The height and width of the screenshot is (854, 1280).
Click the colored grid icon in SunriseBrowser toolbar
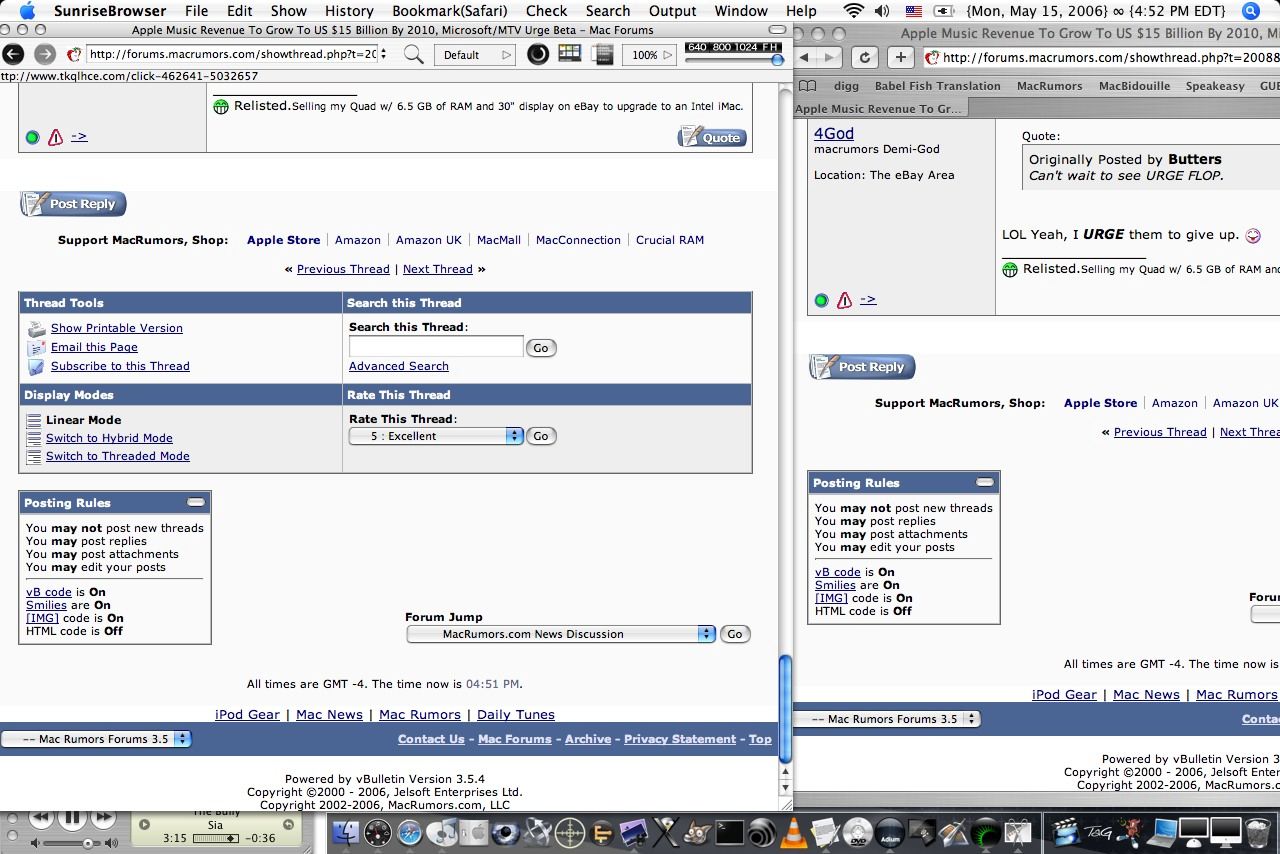[x=570, y=53]
